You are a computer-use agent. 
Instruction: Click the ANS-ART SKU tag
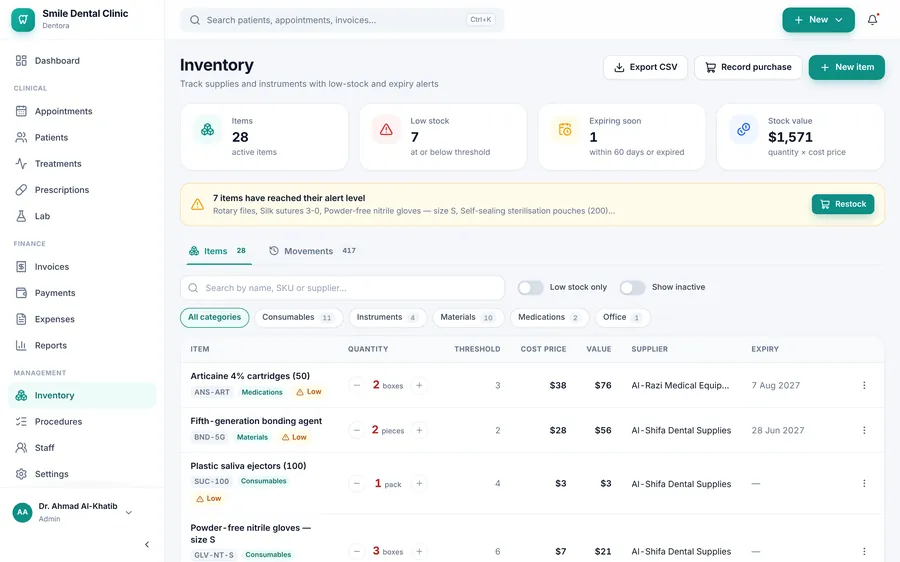coord(212,392)
